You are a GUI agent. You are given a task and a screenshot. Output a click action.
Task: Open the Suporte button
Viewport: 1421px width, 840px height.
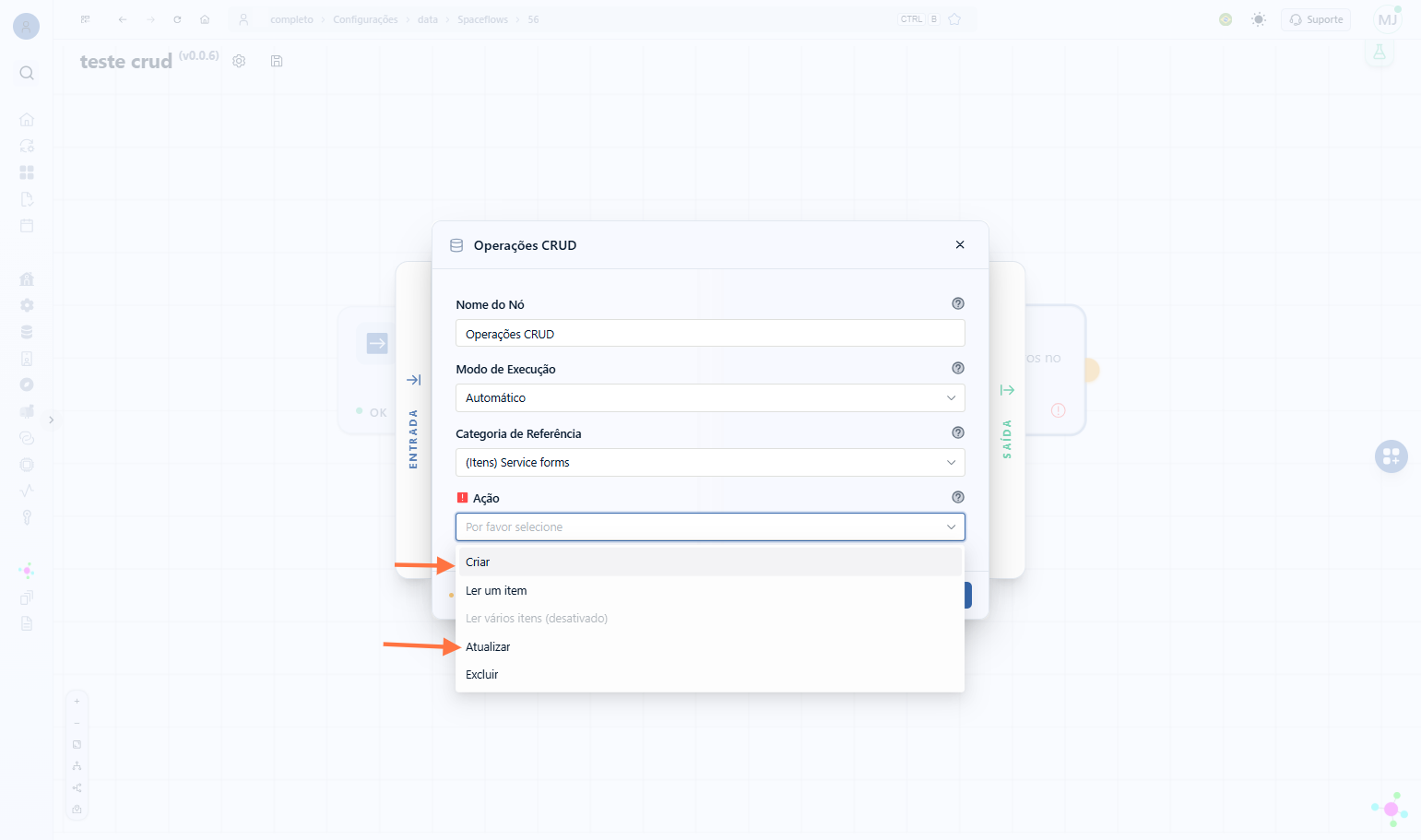click(1316, 19)
